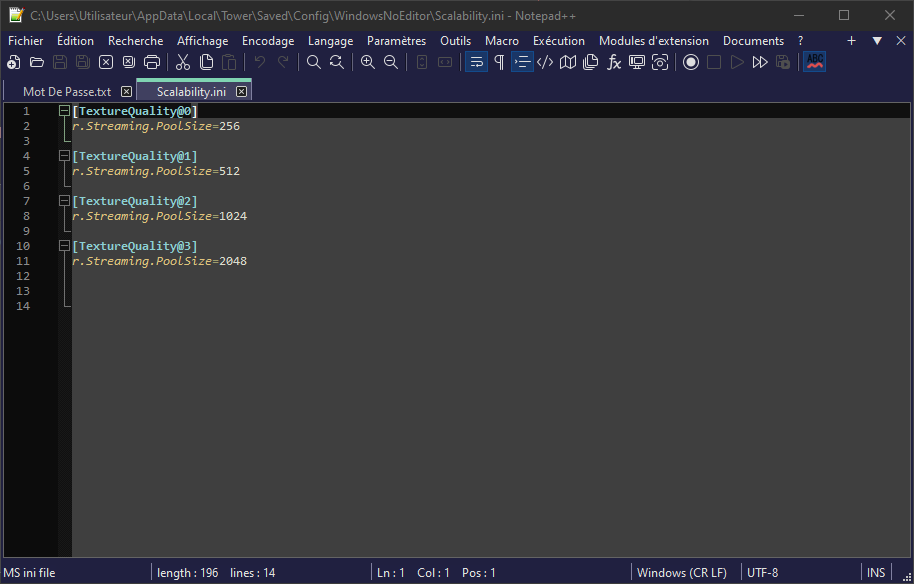Open the Fichier menu
The image size is (914, 584).
click(26, 41)
